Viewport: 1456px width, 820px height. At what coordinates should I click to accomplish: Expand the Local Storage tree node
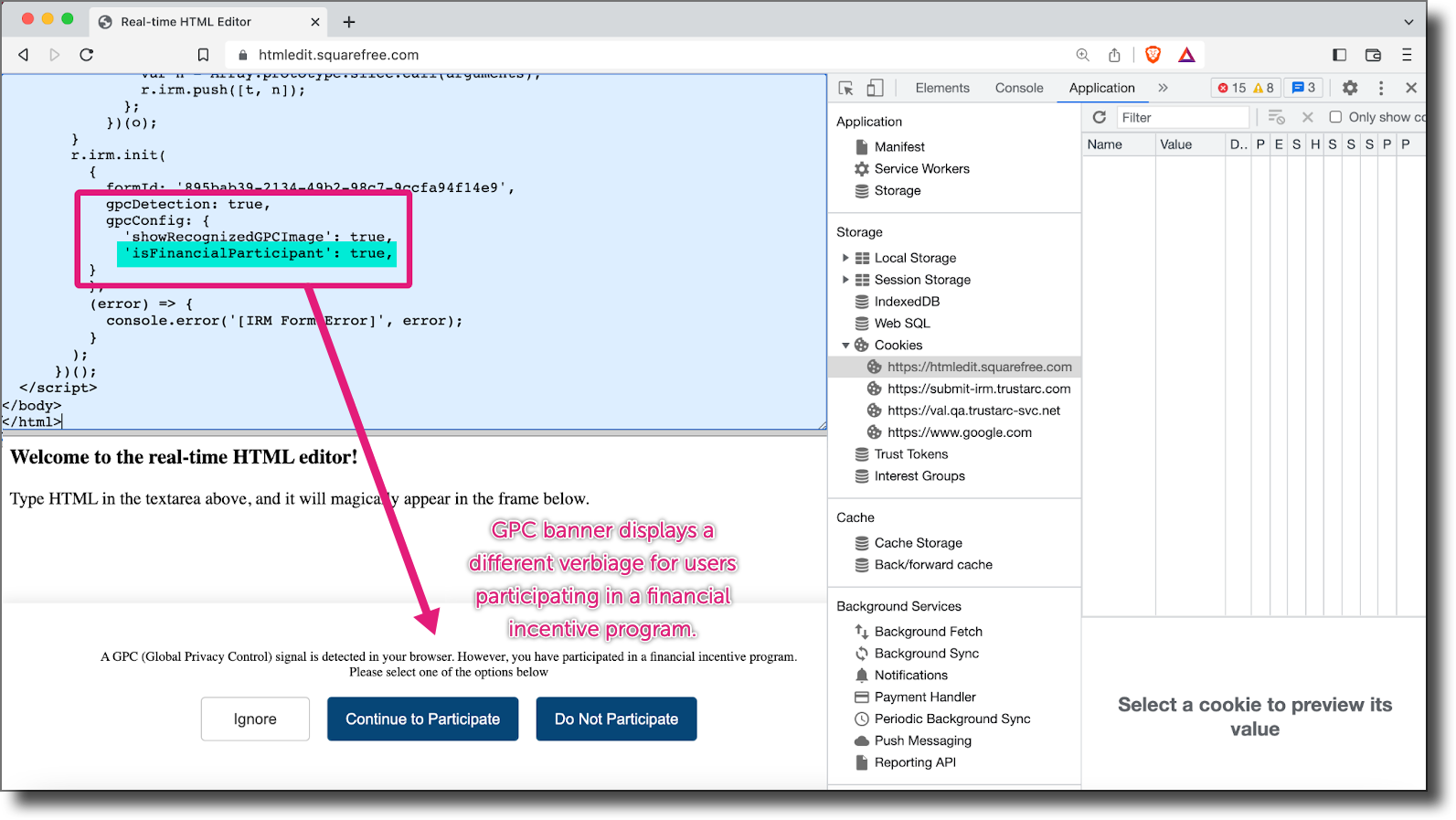coord(845,258)
